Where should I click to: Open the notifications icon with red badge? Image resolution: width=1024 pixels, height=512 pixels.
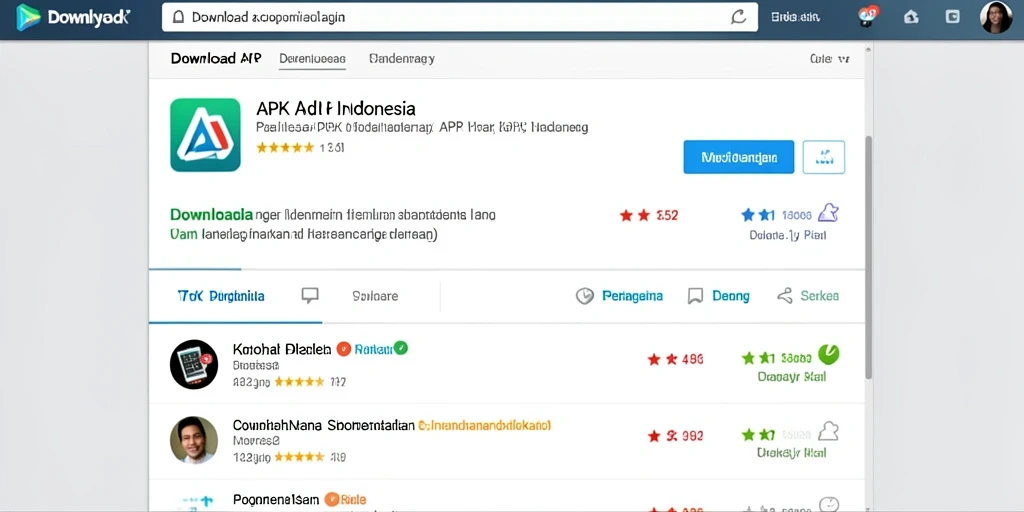(x=869, y=16)
